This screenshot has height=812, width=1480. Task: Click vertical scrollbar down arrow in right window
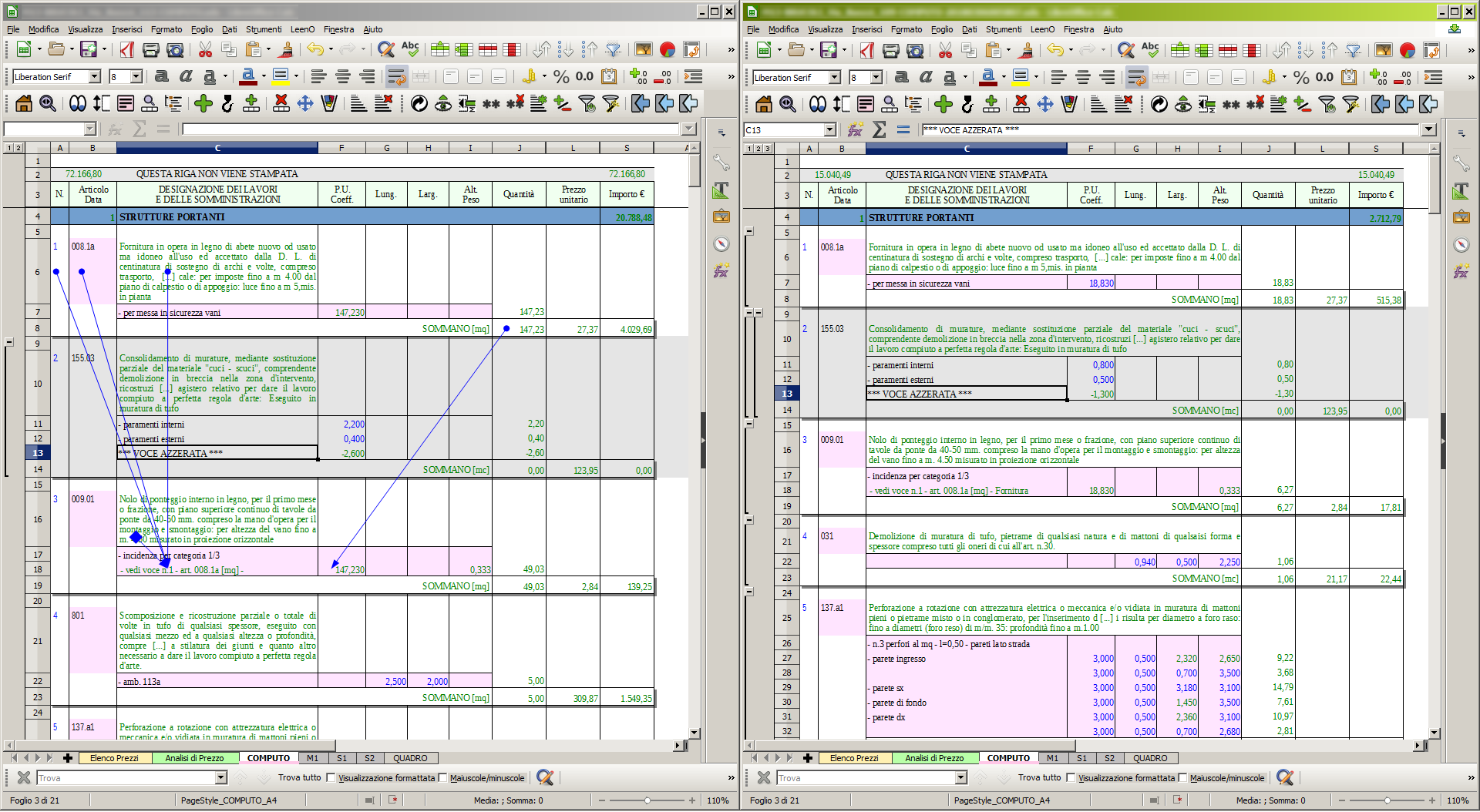[x=1435, y=733]
